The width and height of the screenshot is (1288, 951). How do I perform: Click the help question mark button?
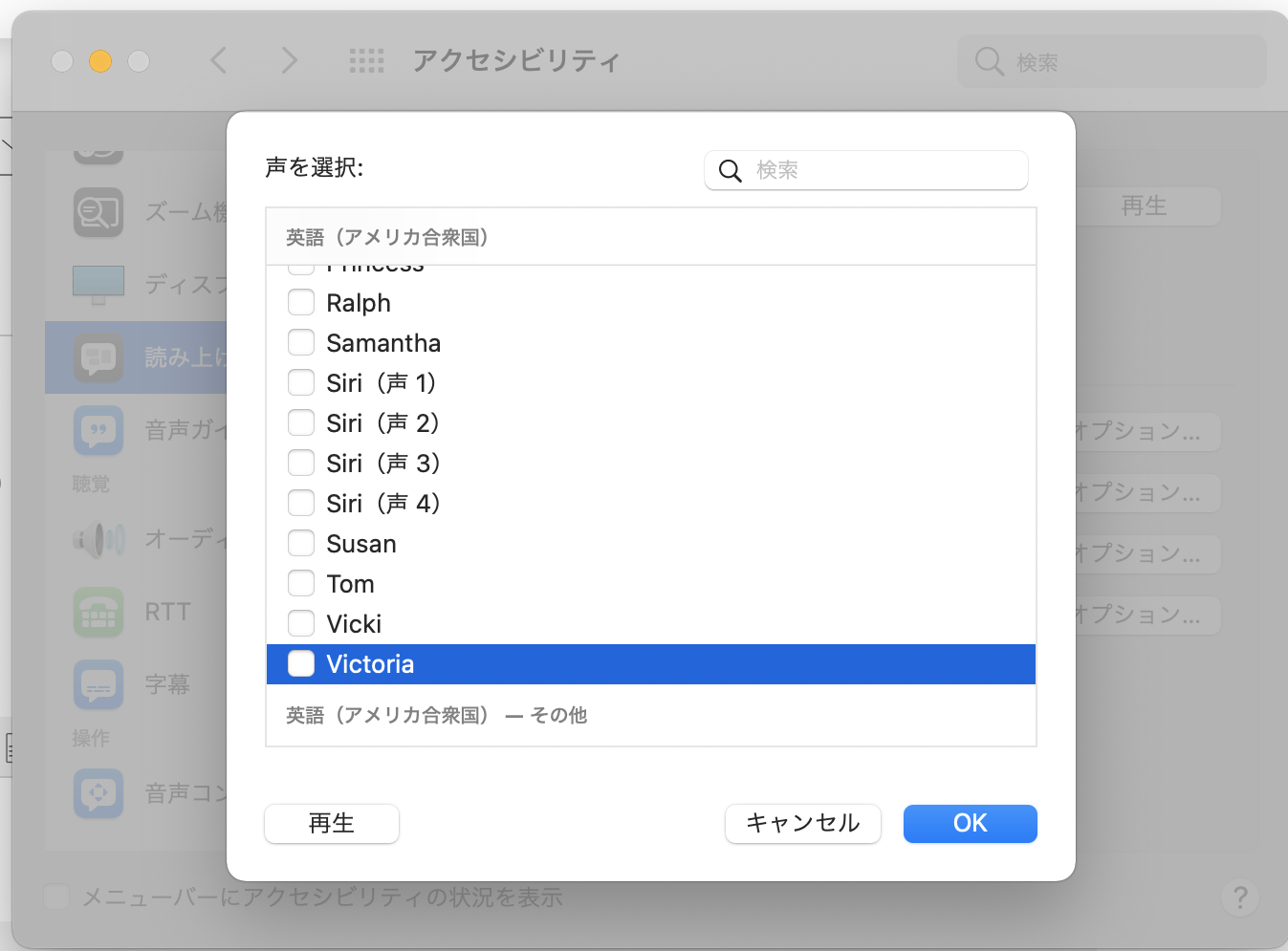(1239, 897)
